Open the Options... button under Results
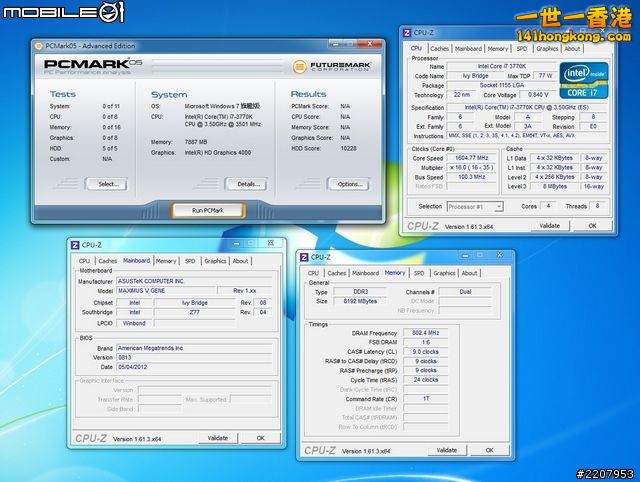640x482 pixels. [348, 184]
